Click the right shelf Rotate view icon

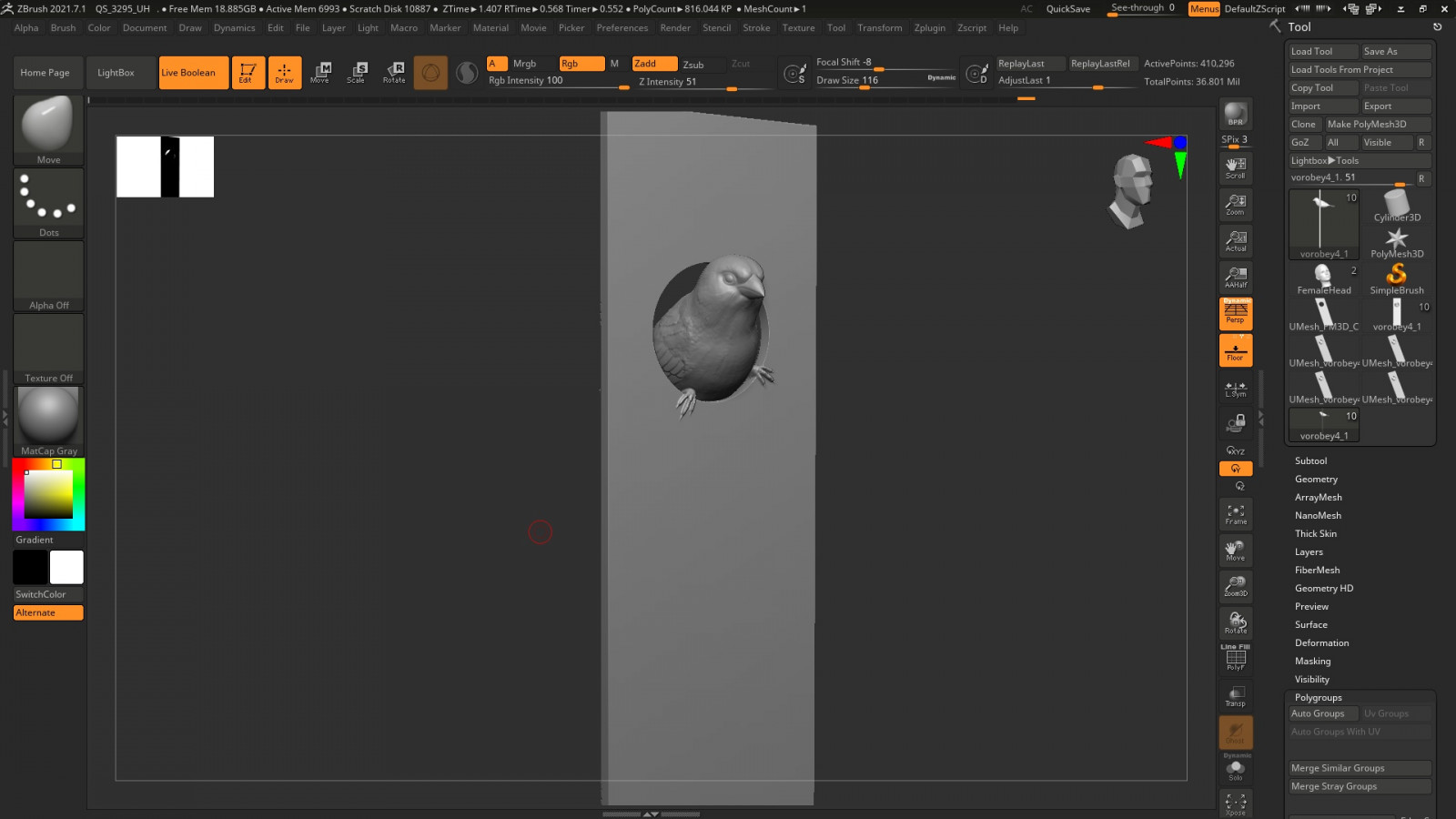point(1236,623)
